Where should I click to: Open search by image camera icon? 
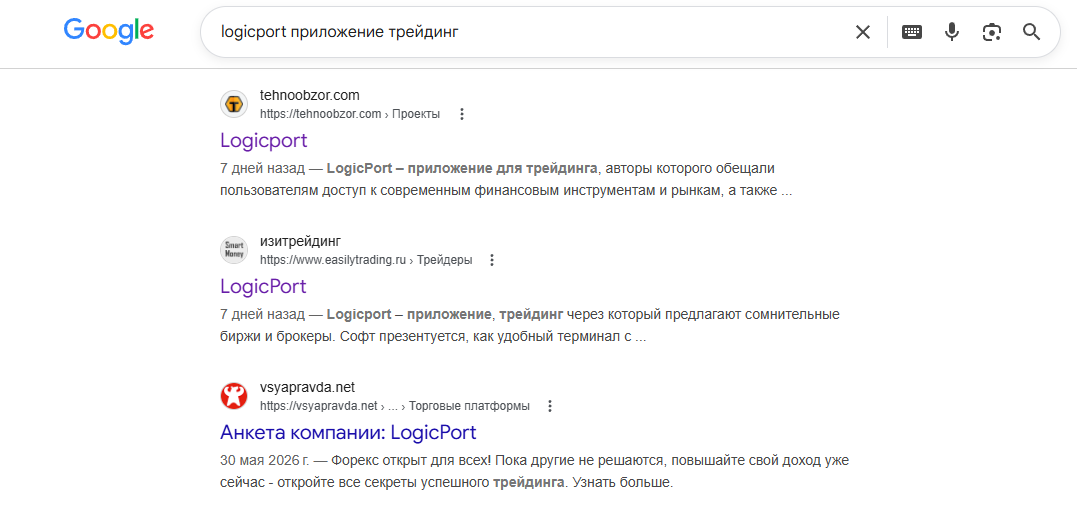[991, 32]
